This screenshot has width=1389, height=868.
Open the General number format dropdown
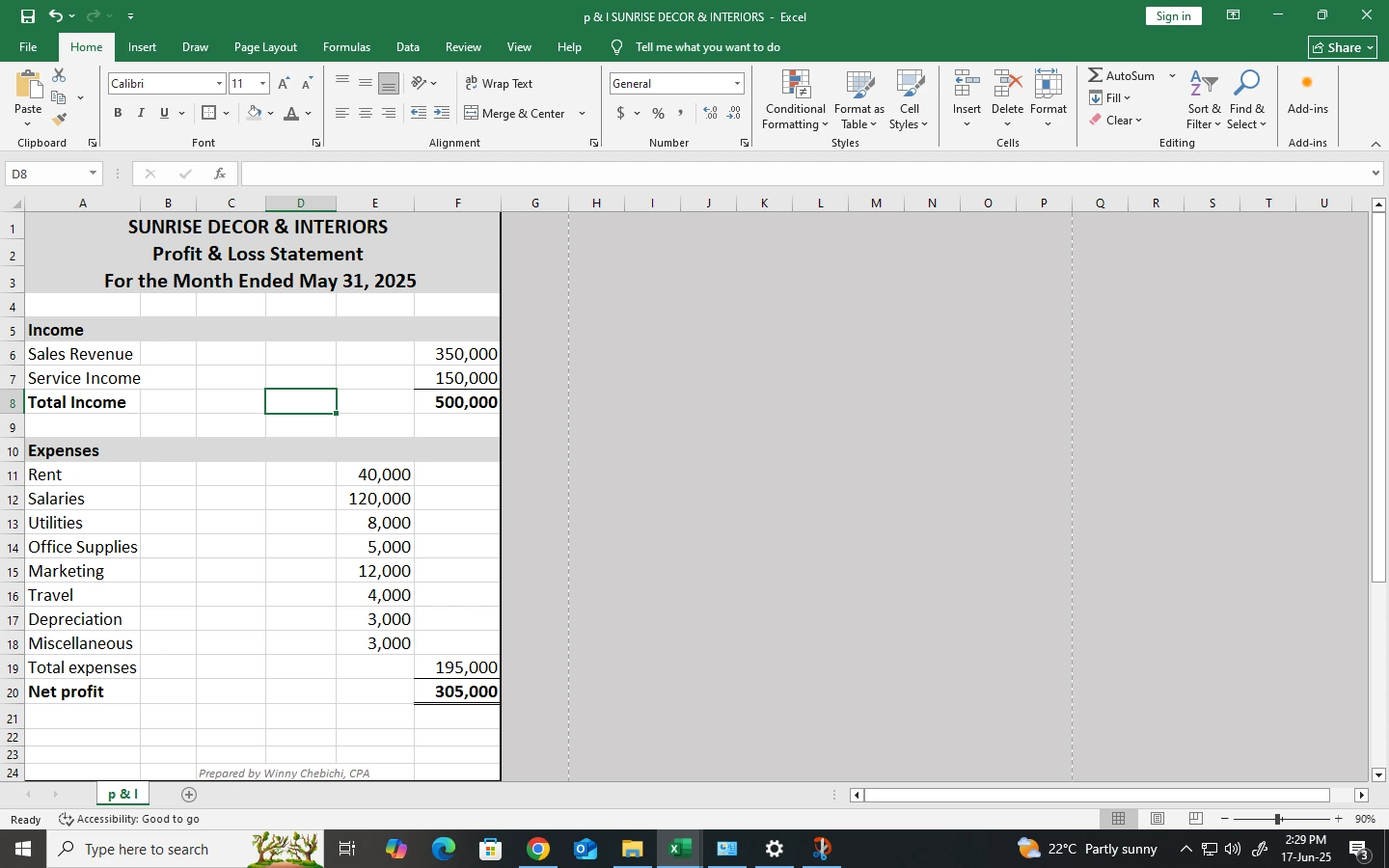[737, 84]
